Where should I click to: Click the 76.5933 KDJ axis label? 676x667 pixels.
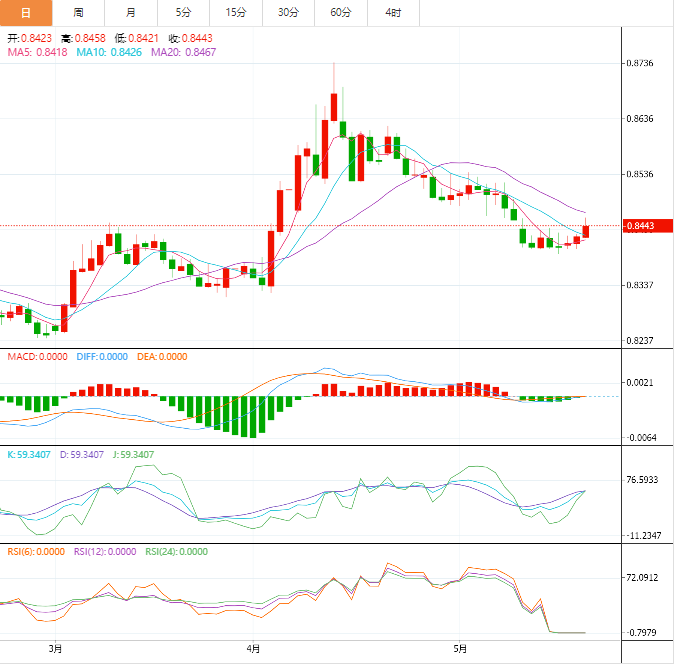[x=642, y=480]
